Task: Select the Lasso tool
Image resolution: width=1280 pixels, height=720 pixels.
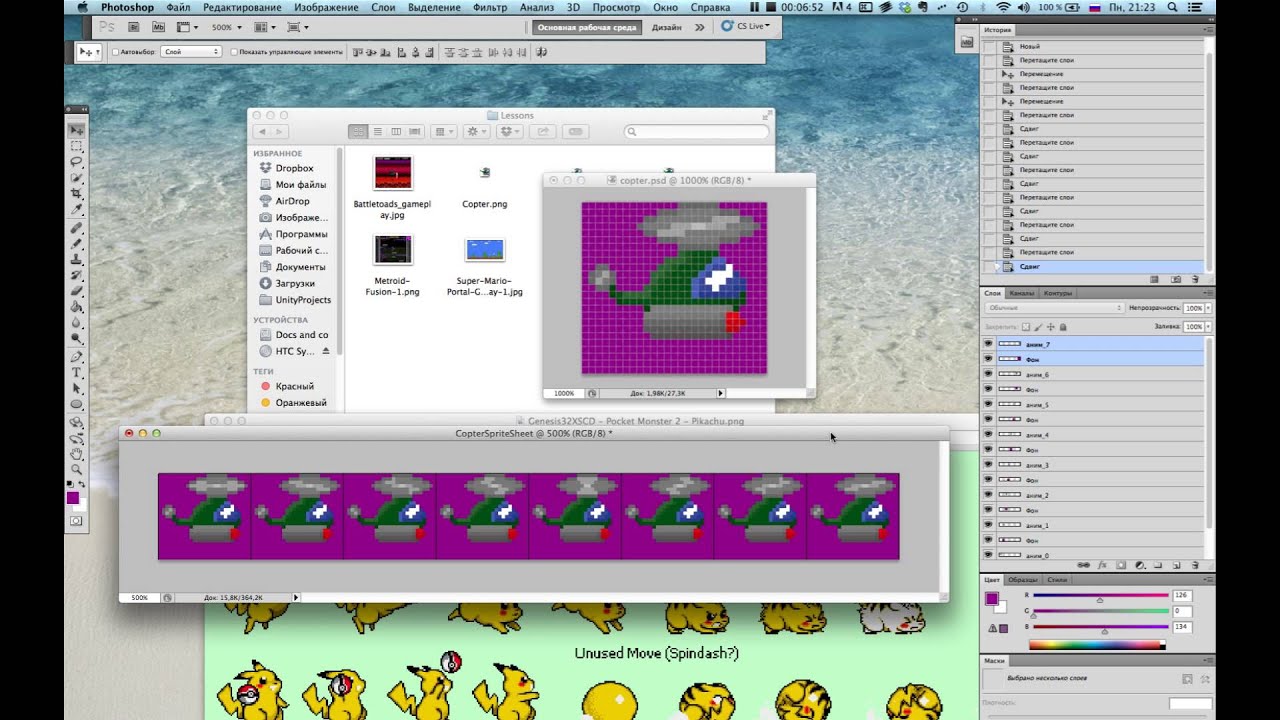Action: 77,161
